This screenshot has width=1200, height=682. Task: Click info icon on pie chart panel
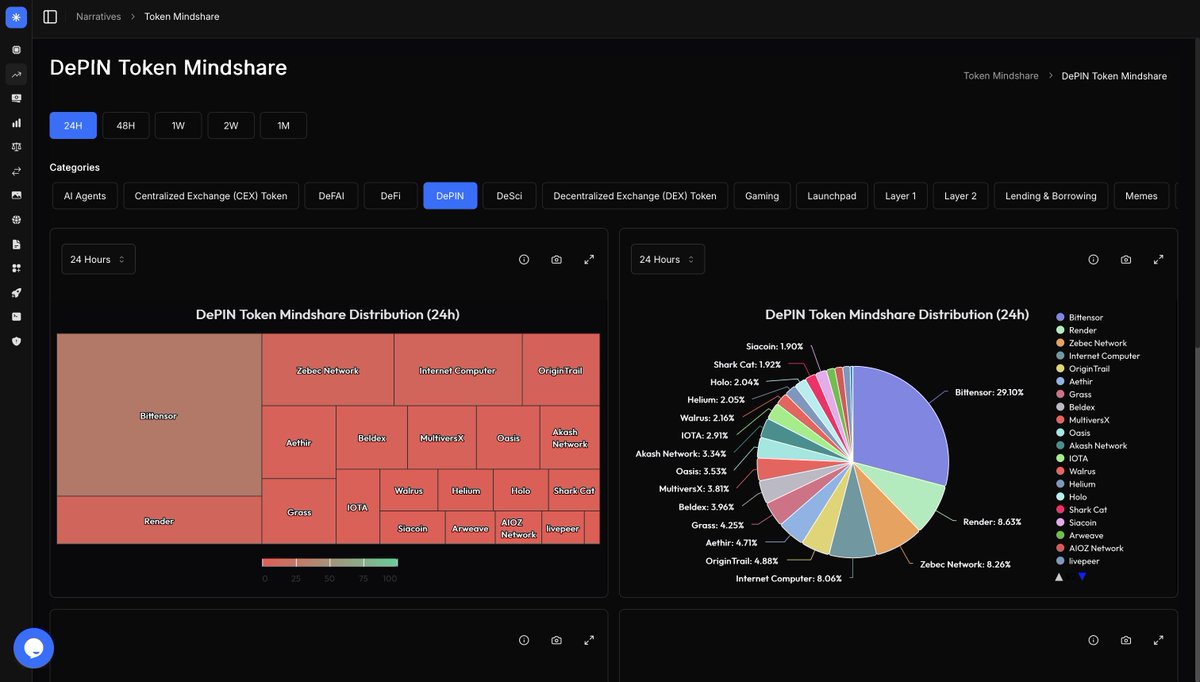[1093, 259]
